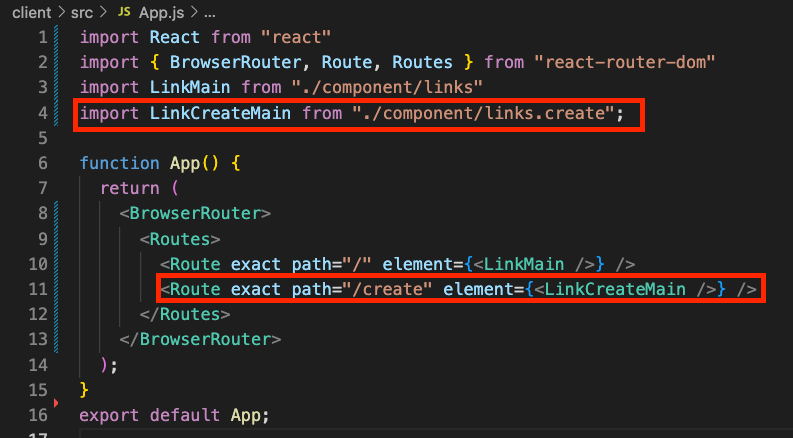The height and width of the screenshot is (438, 793).
Task: Click opening <Routes> tag on line 9
Action: [x=180, y=239]
